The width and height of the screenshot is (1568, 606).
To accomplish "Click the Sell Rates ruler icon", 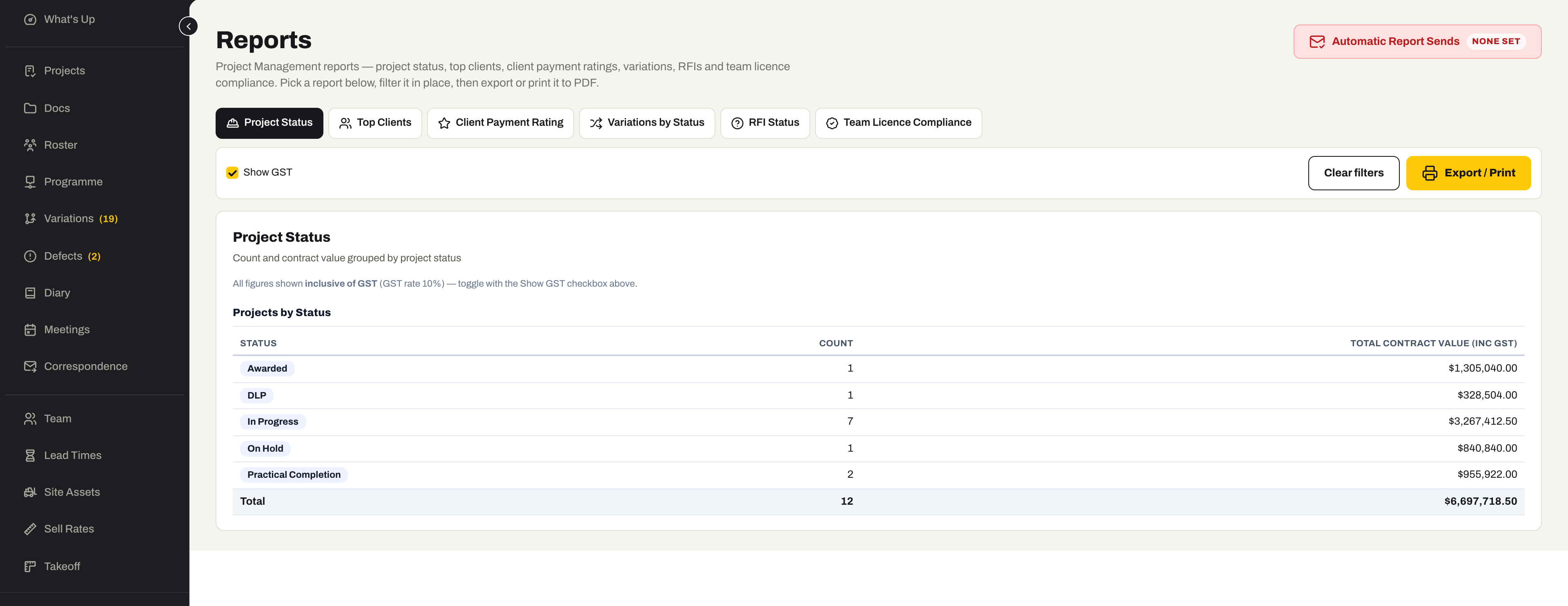I will pyautogui.click(x=30, y=529).
